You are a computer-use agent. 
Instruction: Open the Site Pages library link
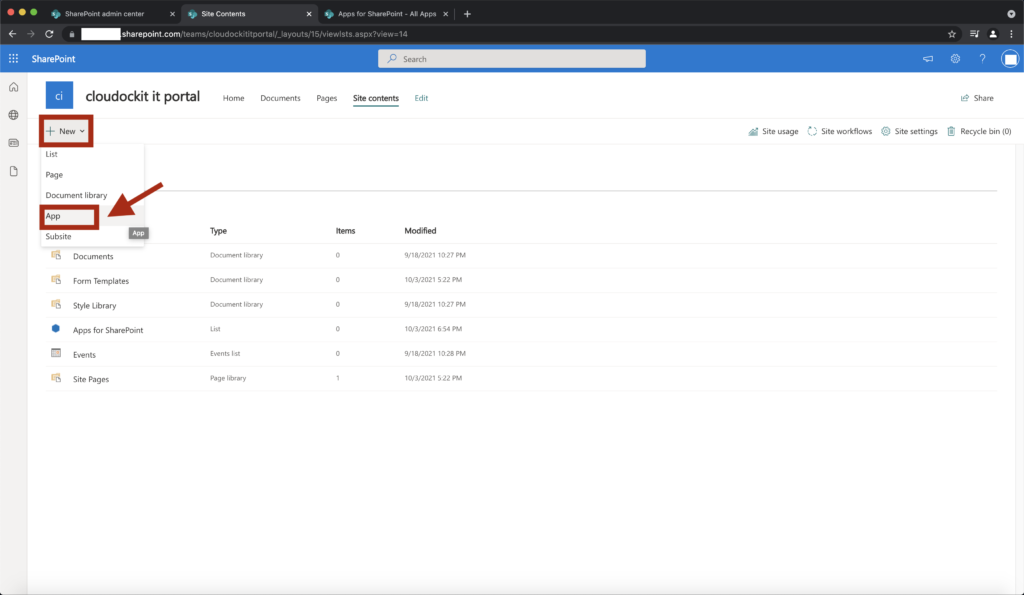(91, 379)
